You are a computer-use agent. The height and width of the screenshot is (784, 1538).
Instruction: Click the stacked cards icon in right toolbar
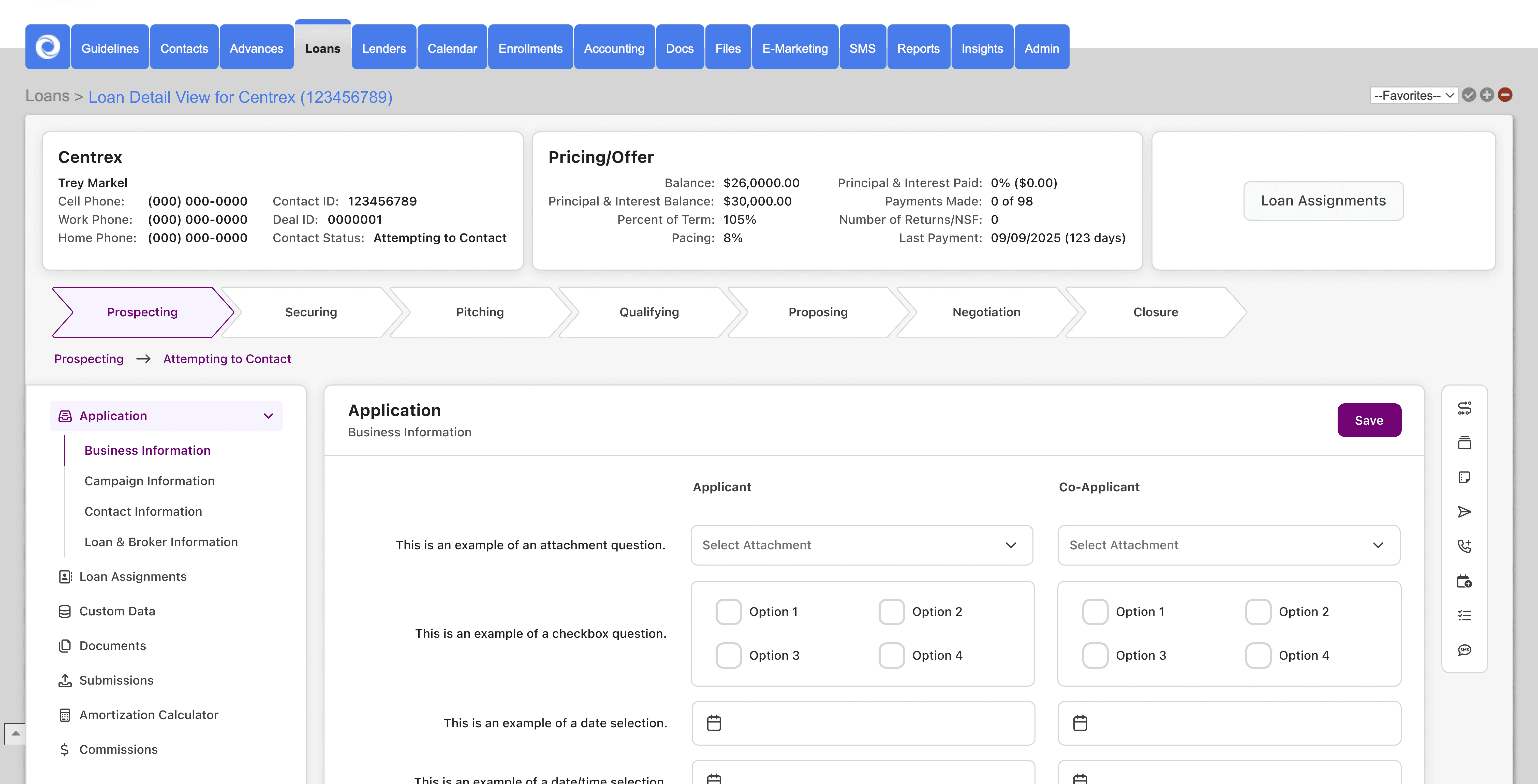tap(1464, 442)
